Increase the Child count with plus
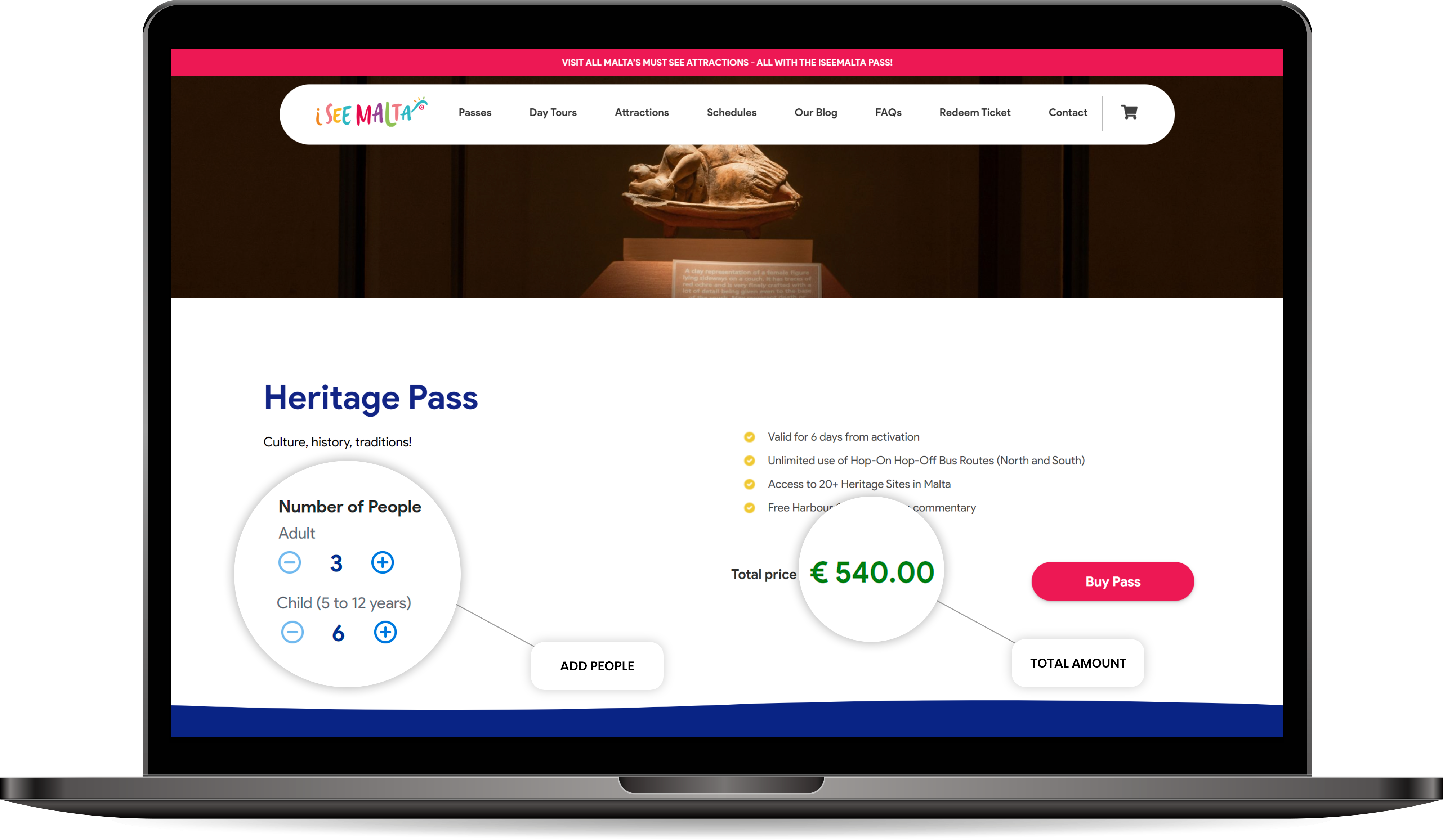Image resolution: width=1443 pixels, height=840 pixels. tap(385, 632)
